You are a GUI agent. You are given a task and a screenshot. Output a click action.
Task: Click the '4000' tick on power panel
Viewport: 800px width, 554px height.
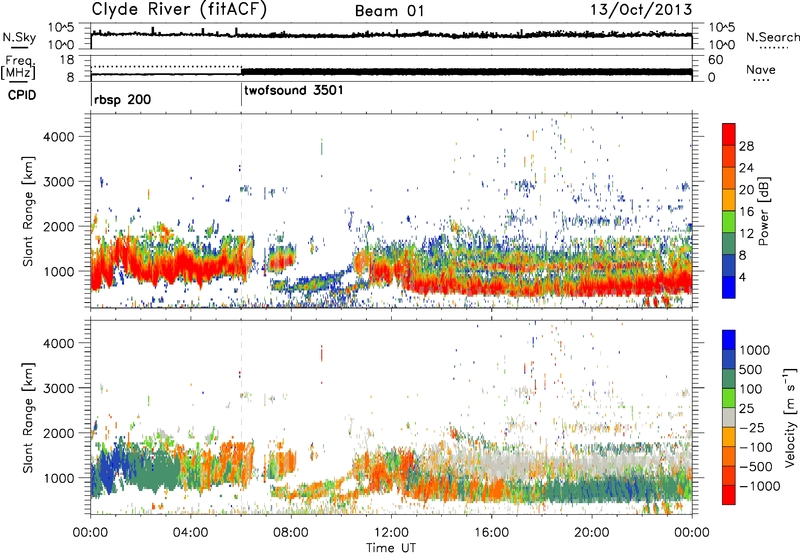pyautogui.click(x=58, y=137)
